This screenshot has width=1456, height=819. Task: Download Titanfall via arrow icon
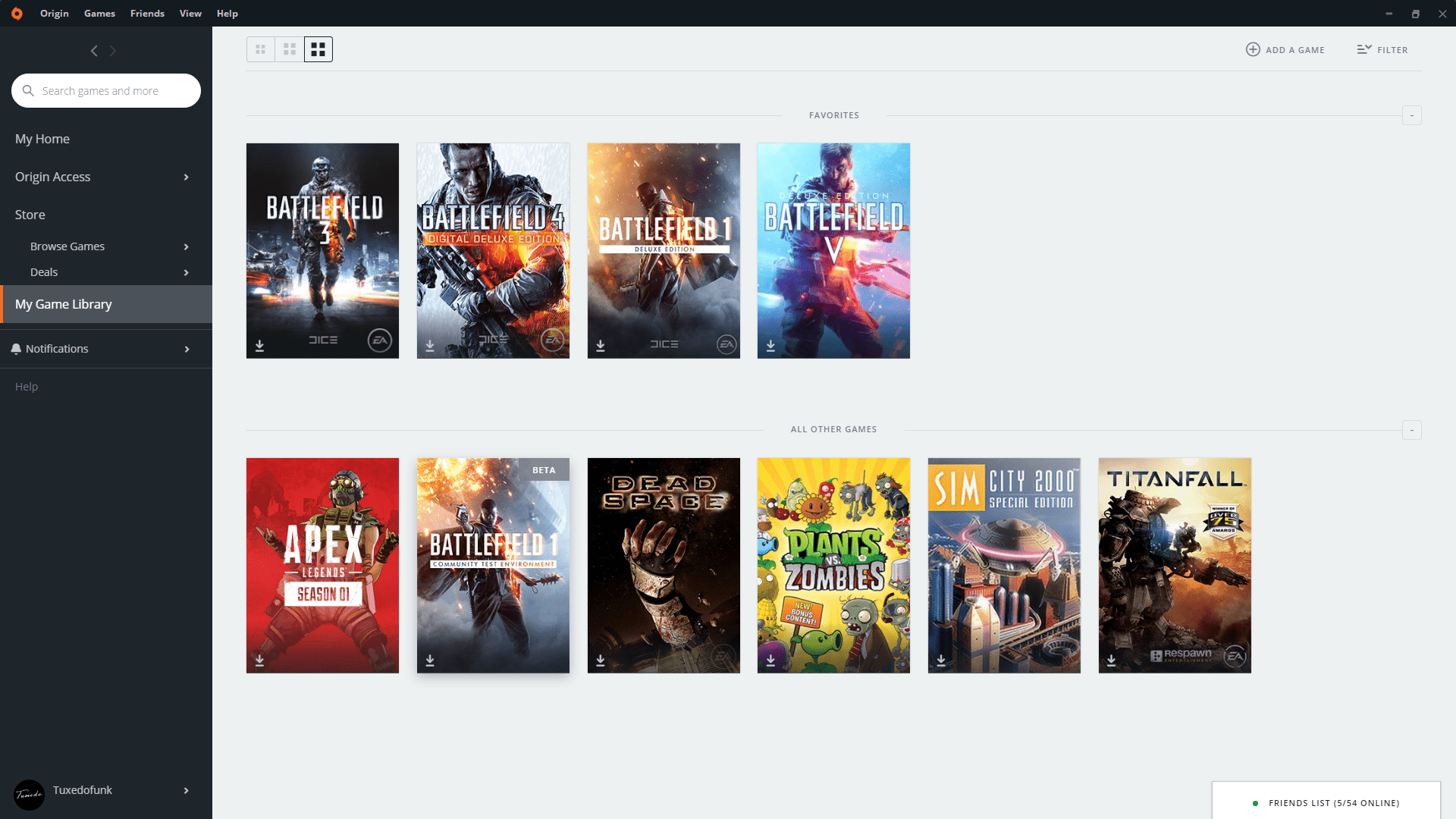click(x=1111, y=661)
